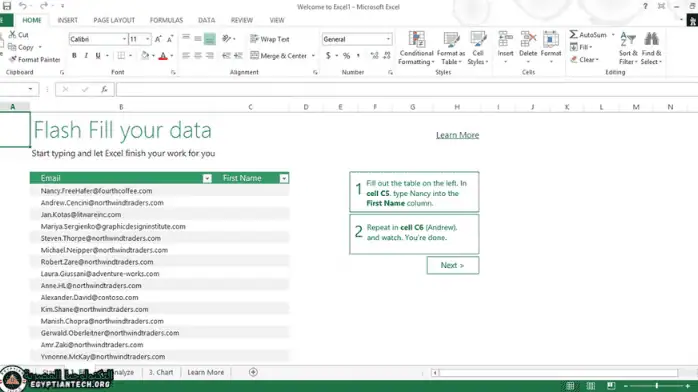
Task: Open the First Name column filter dropdown
Action: coord(284,178)
